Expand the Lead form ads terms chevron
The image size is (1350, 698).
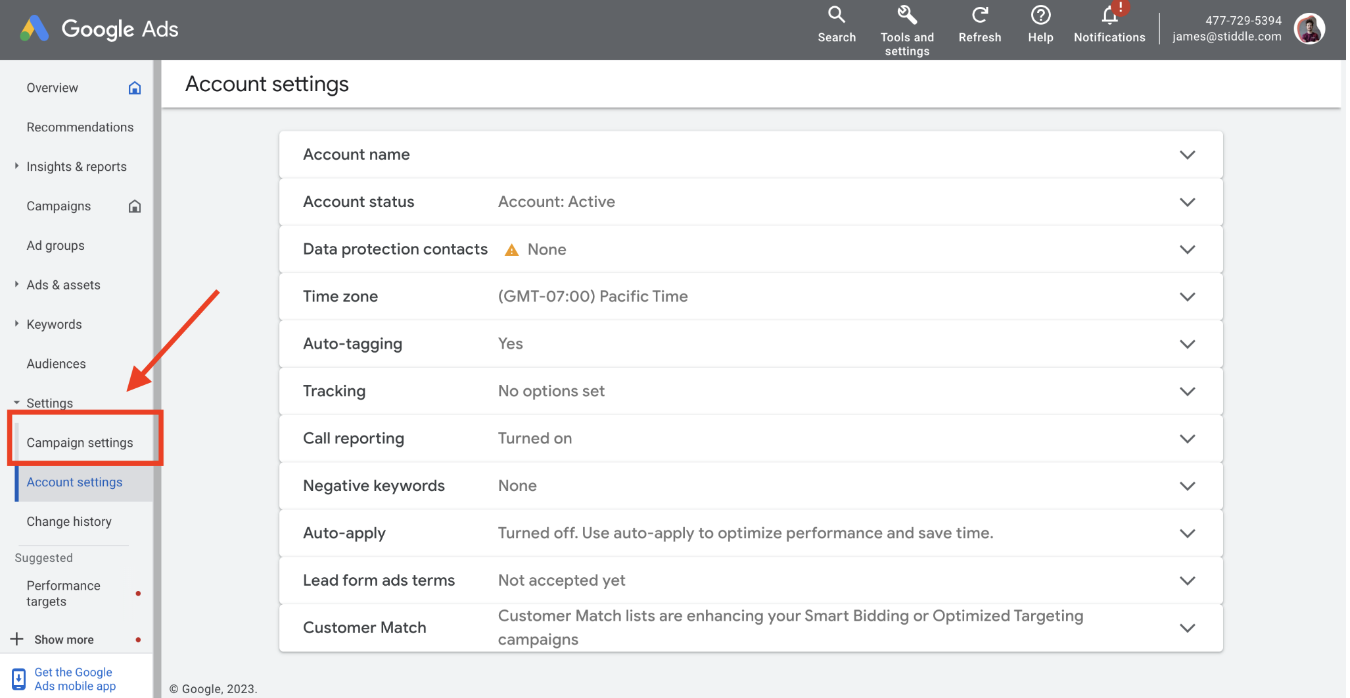(1187, 581)
